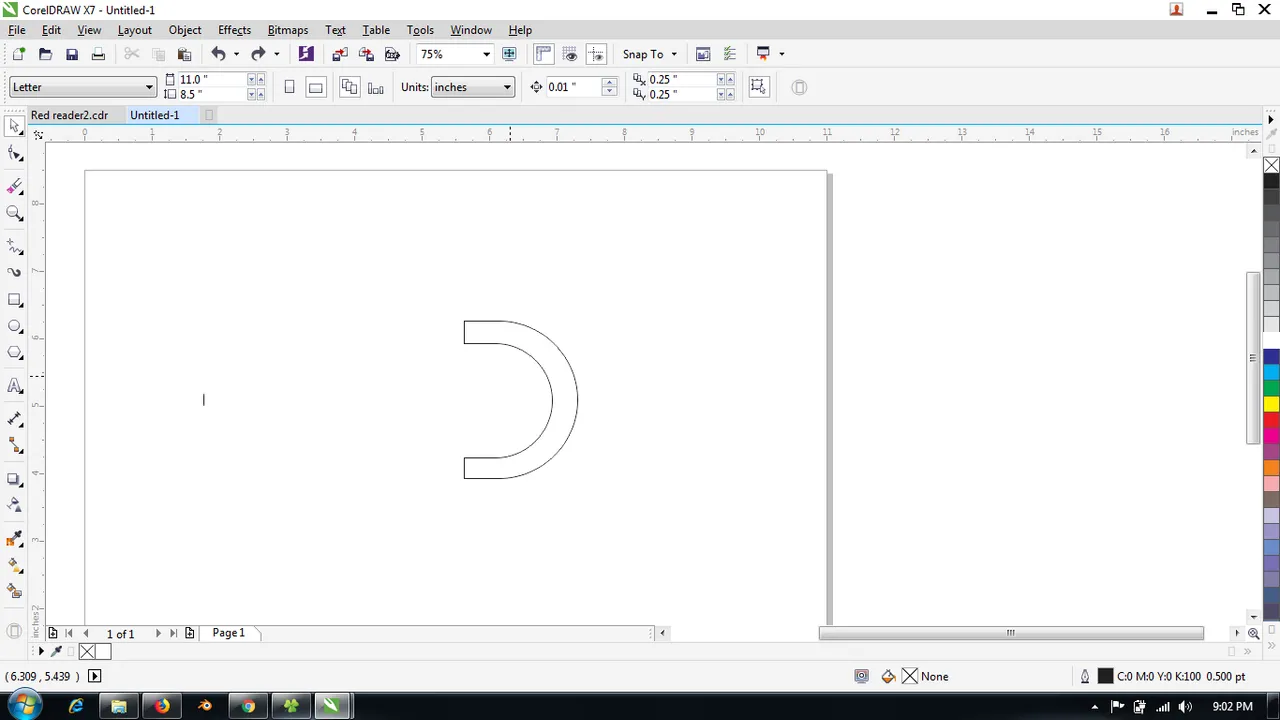The width and height of the screenshot is (1280, 720).
Task: Open Publish to PDF
Action: coord(392,54)
